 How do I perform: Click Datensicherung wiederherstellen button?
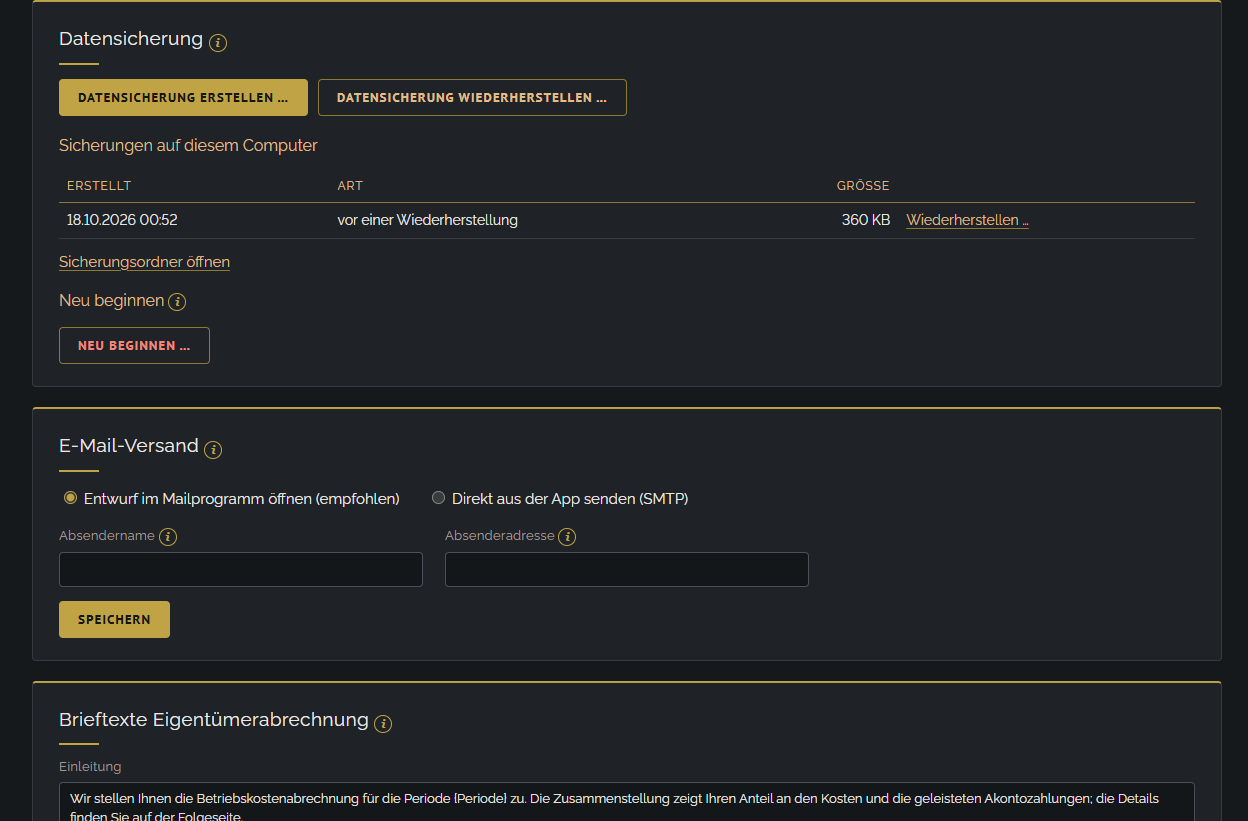(x=472, y=98)
